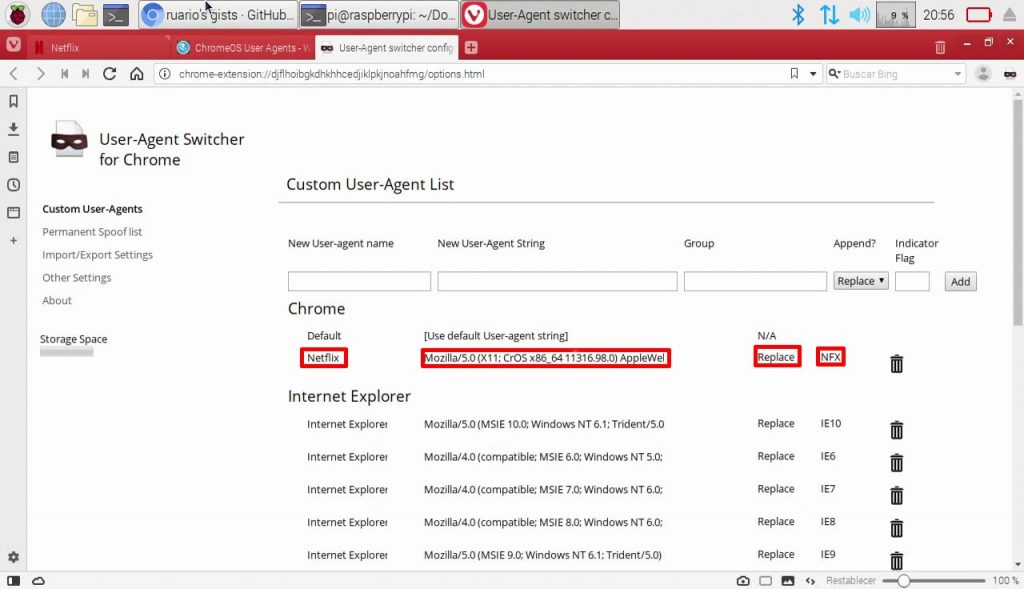1024x589 pixels.
Task: Open the closed tabs trash icon
Action: pyautogui.click(x=940, y=47)
